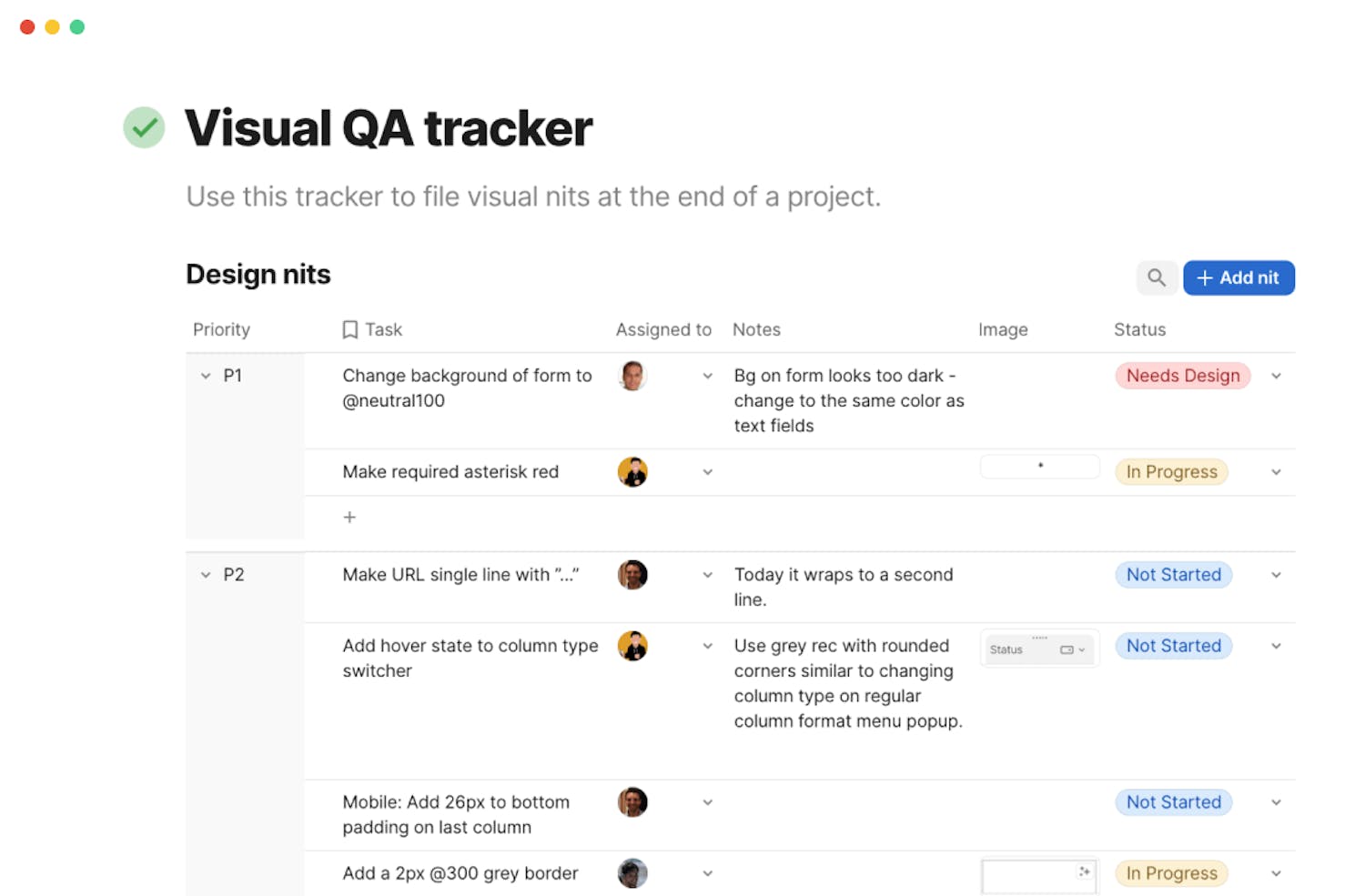
Task: Collapse the P2 priority group
Action: coord(206,575)
